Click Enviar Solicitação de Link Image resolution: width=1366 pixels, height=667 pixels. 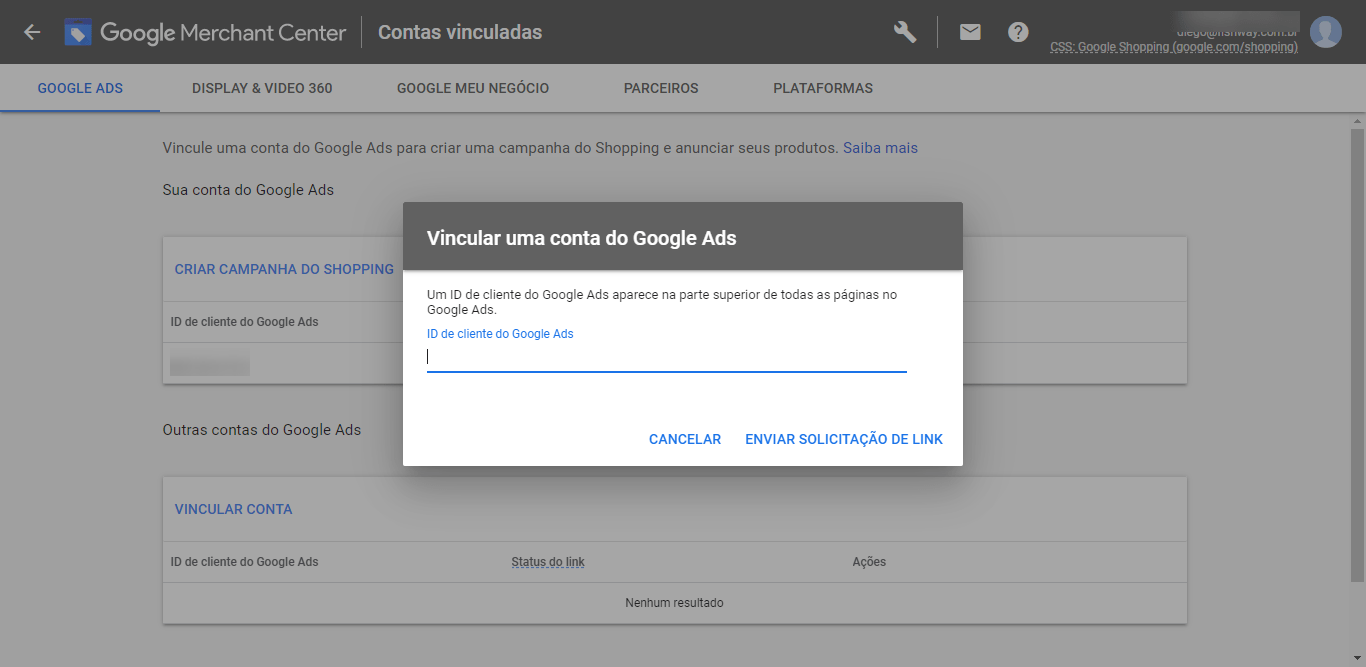pyautogui.click(x=844, y=439)
